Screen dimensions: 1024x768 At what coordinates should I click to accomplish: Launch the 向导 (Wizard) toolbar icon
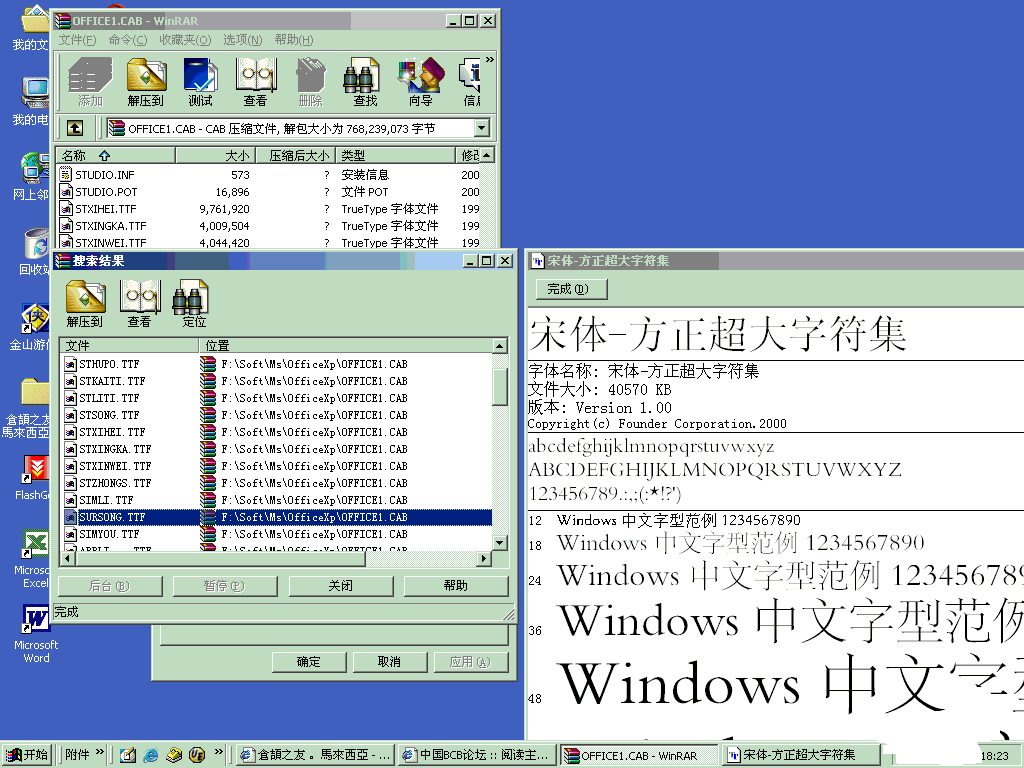[x=421, y=82]
